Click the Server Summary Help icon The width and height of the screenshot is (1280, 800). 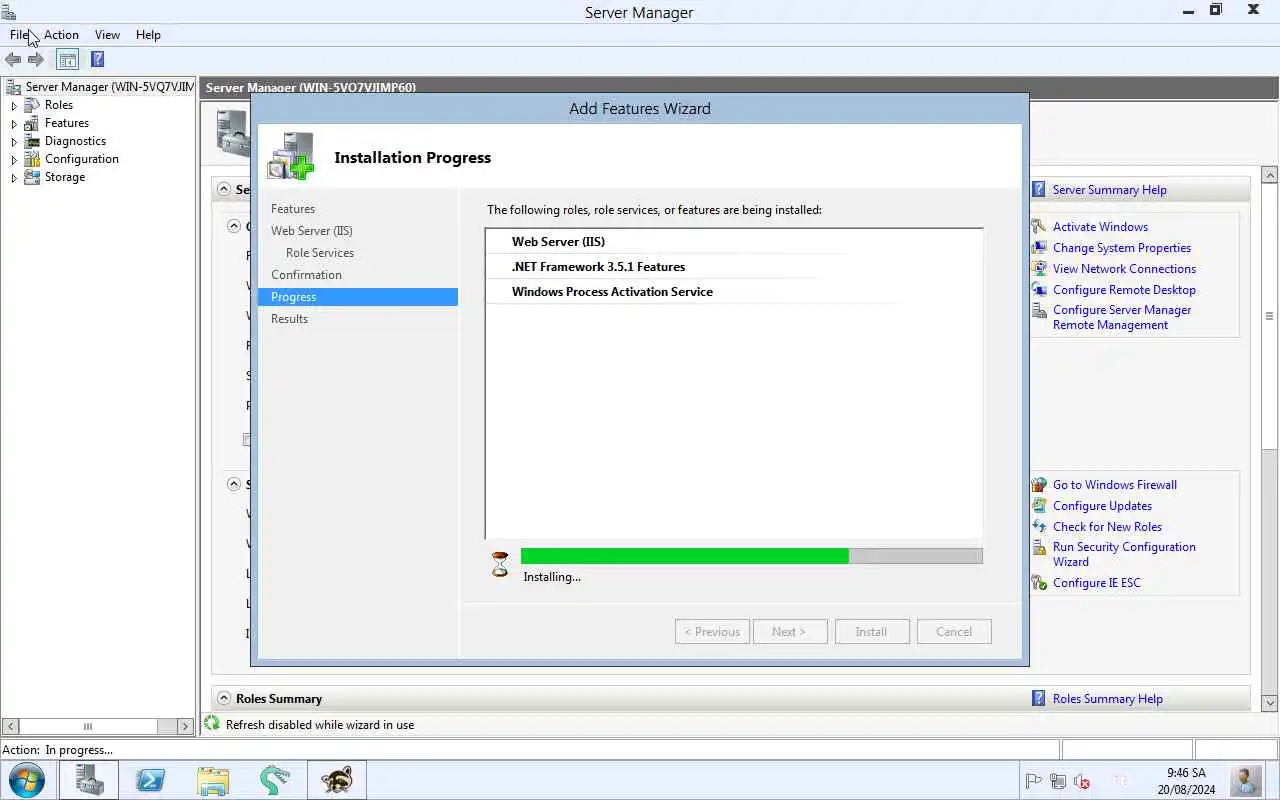tap(1039, 190)
